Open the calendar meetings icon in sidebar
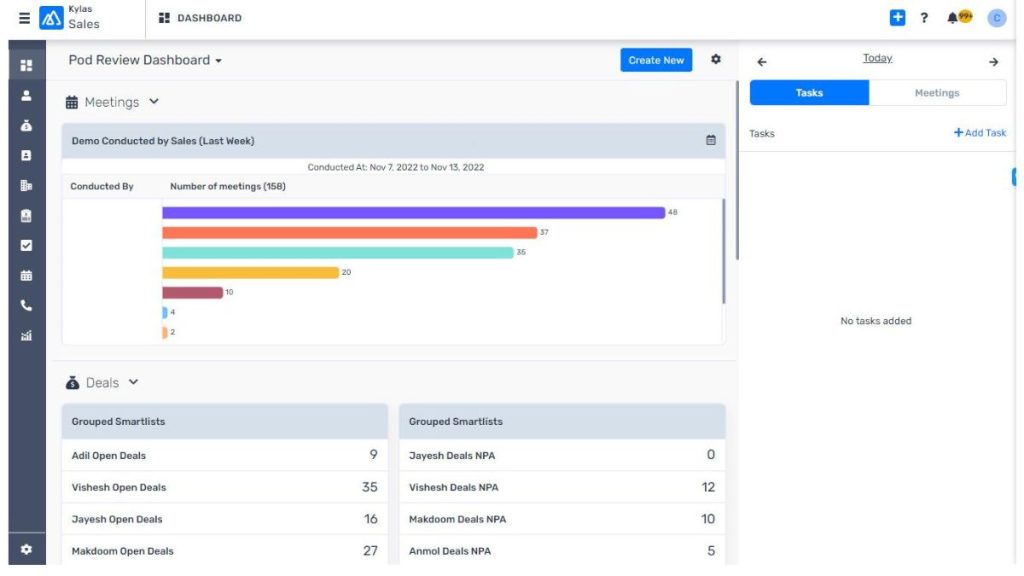This screenshot has height=576, width=1024. click(x=26, y=275)
